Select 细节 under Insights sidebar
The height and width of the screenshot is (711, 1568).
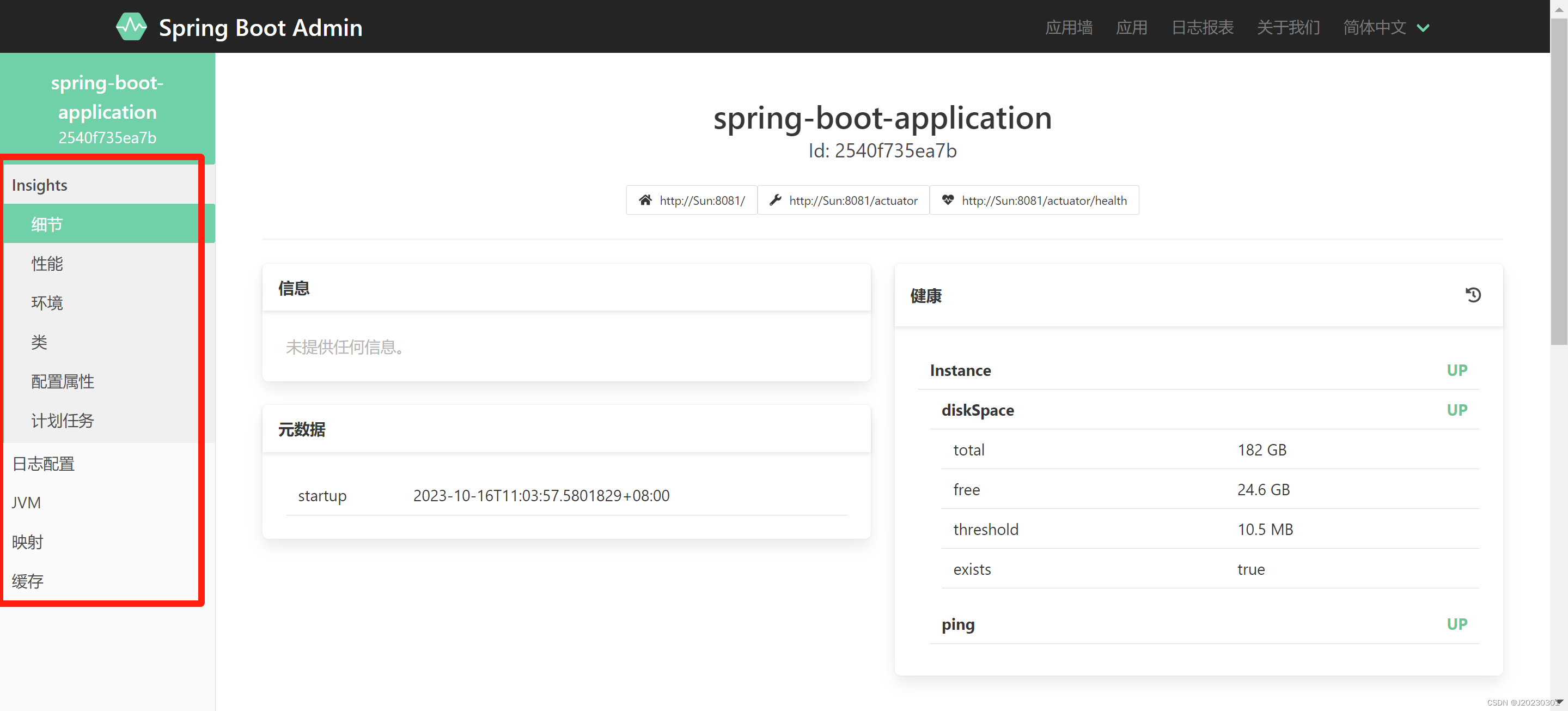pyautogui.click(x=46, y=223)
